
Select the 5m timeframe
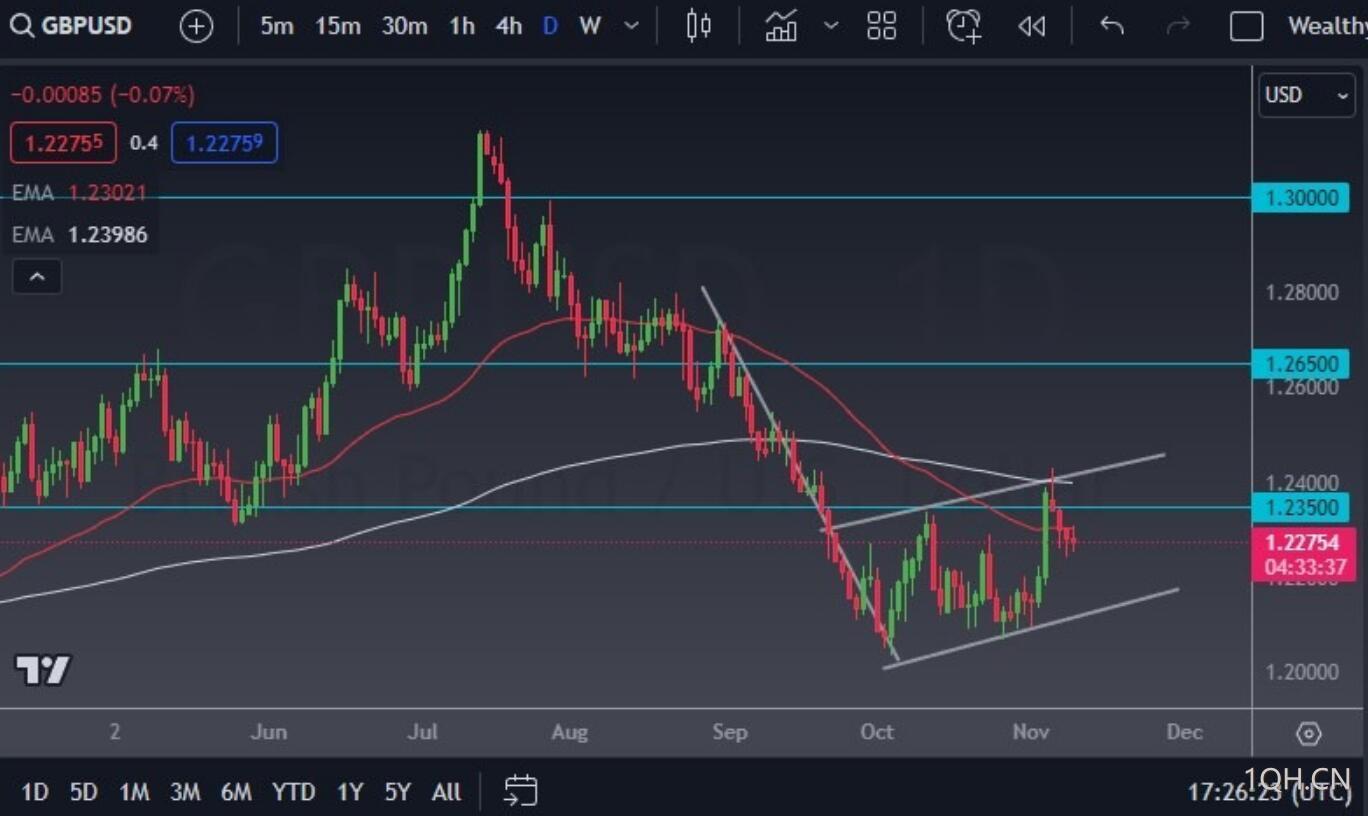click(x=277, y=26)
